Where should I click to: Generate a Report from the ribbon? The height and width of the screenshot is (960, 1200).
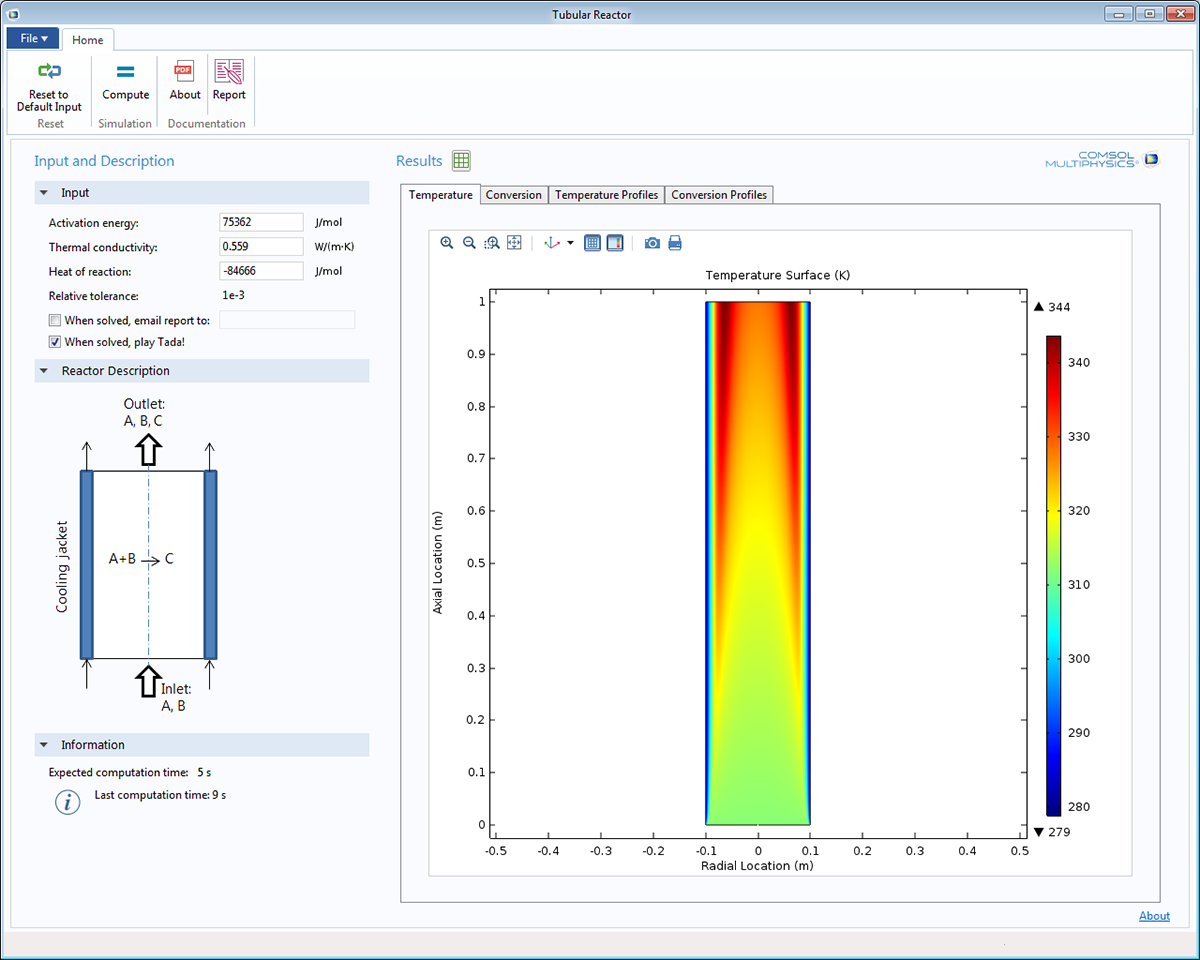(x=229, y=81)
